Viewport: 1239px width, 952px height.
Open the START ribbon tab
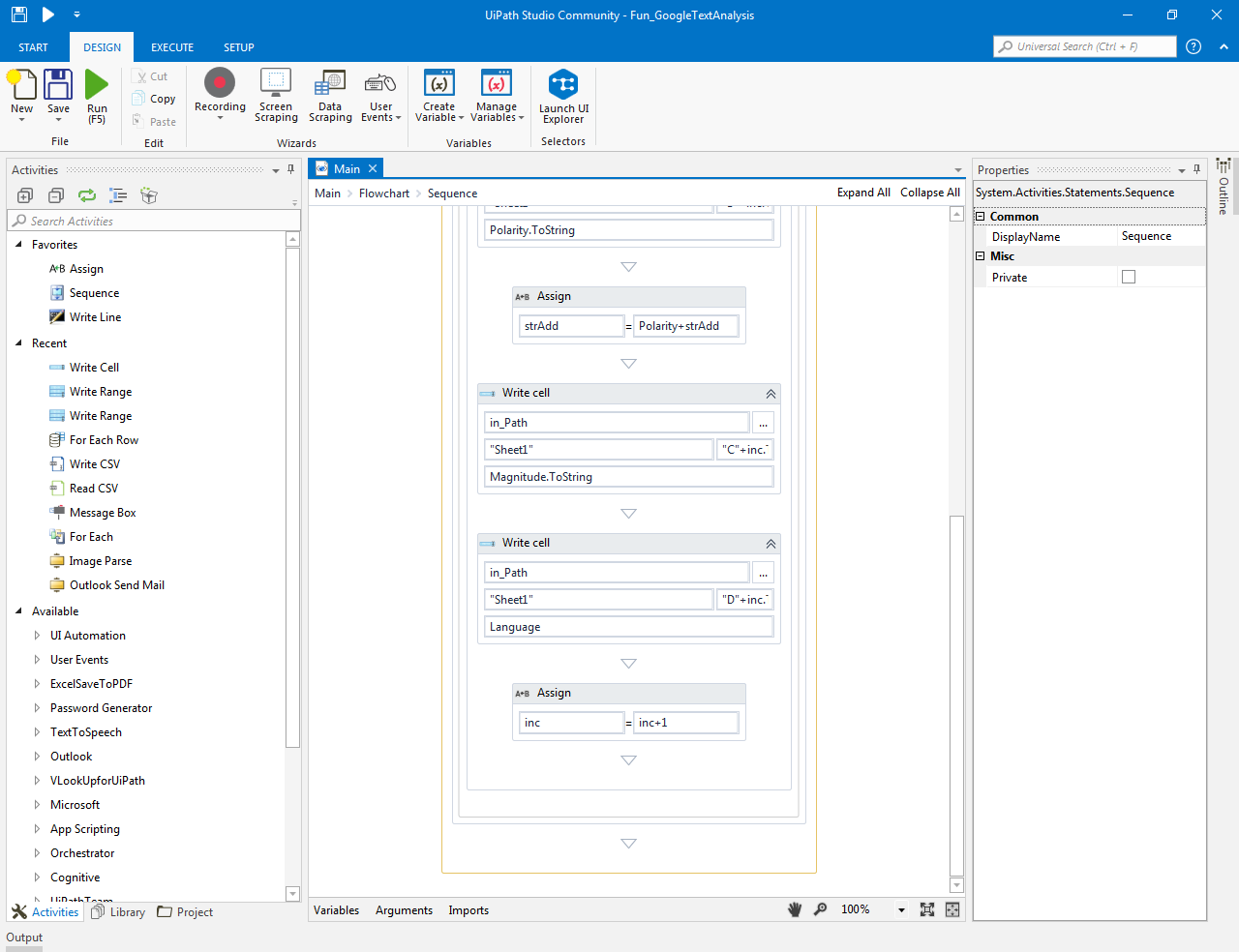[x=33, y=47]
